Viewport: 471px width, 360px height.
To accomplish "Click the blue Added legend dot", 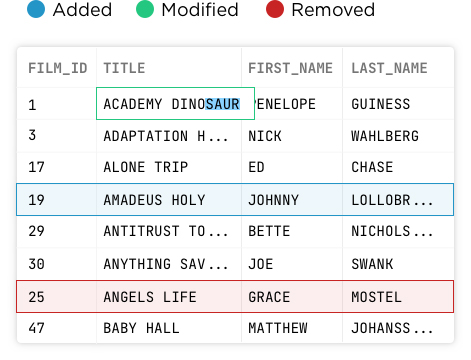I will point(36,9).
